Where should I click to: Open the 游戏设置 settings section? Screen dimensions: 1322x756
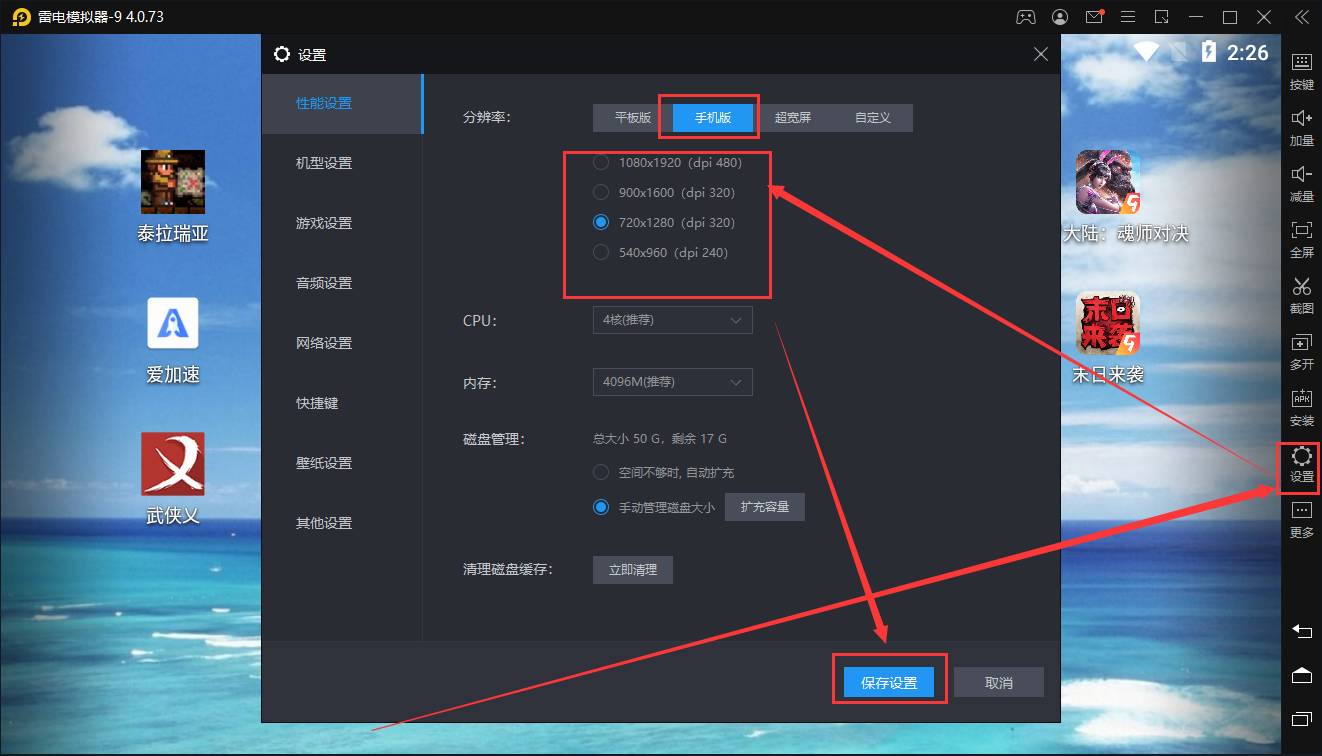(x=324, y=223)
